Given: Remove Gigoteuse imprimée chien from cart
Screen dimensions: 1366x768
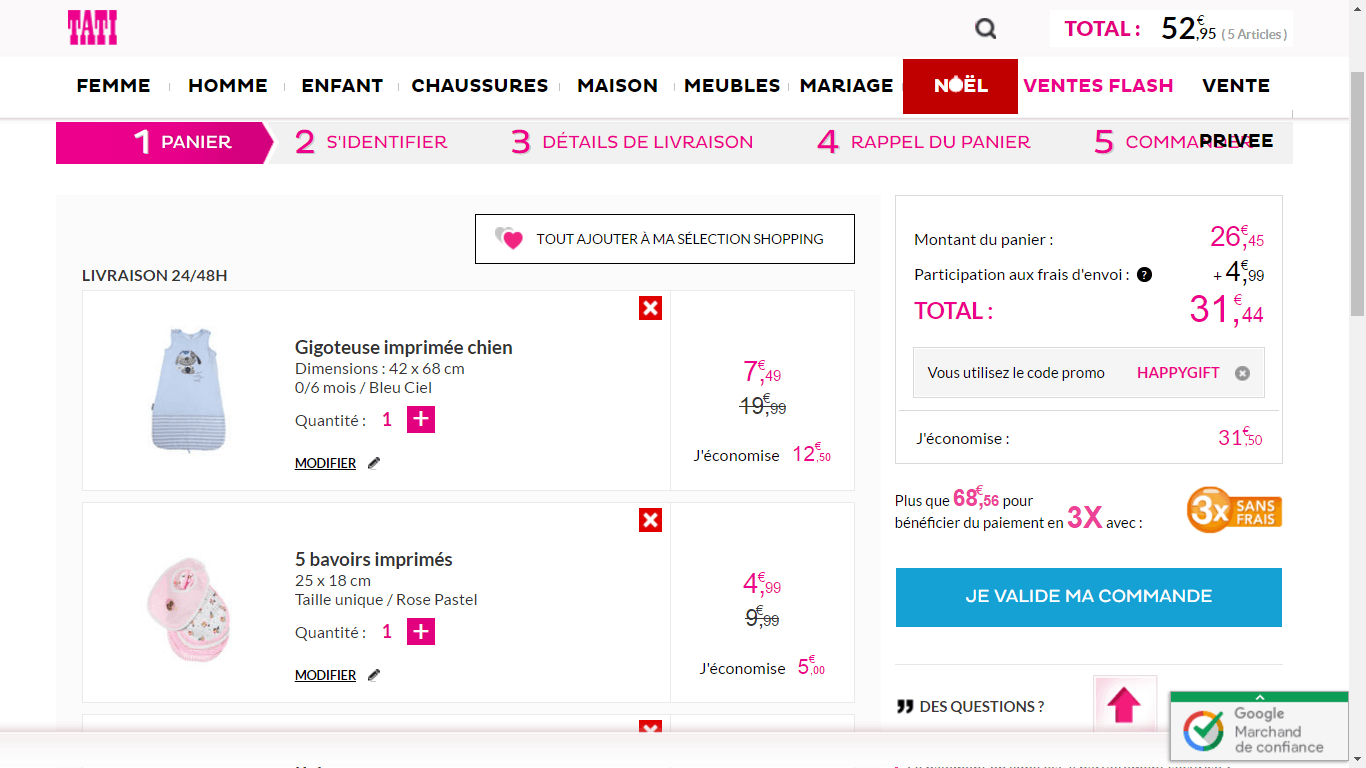Looking at the screenshot, I should 650,308.
